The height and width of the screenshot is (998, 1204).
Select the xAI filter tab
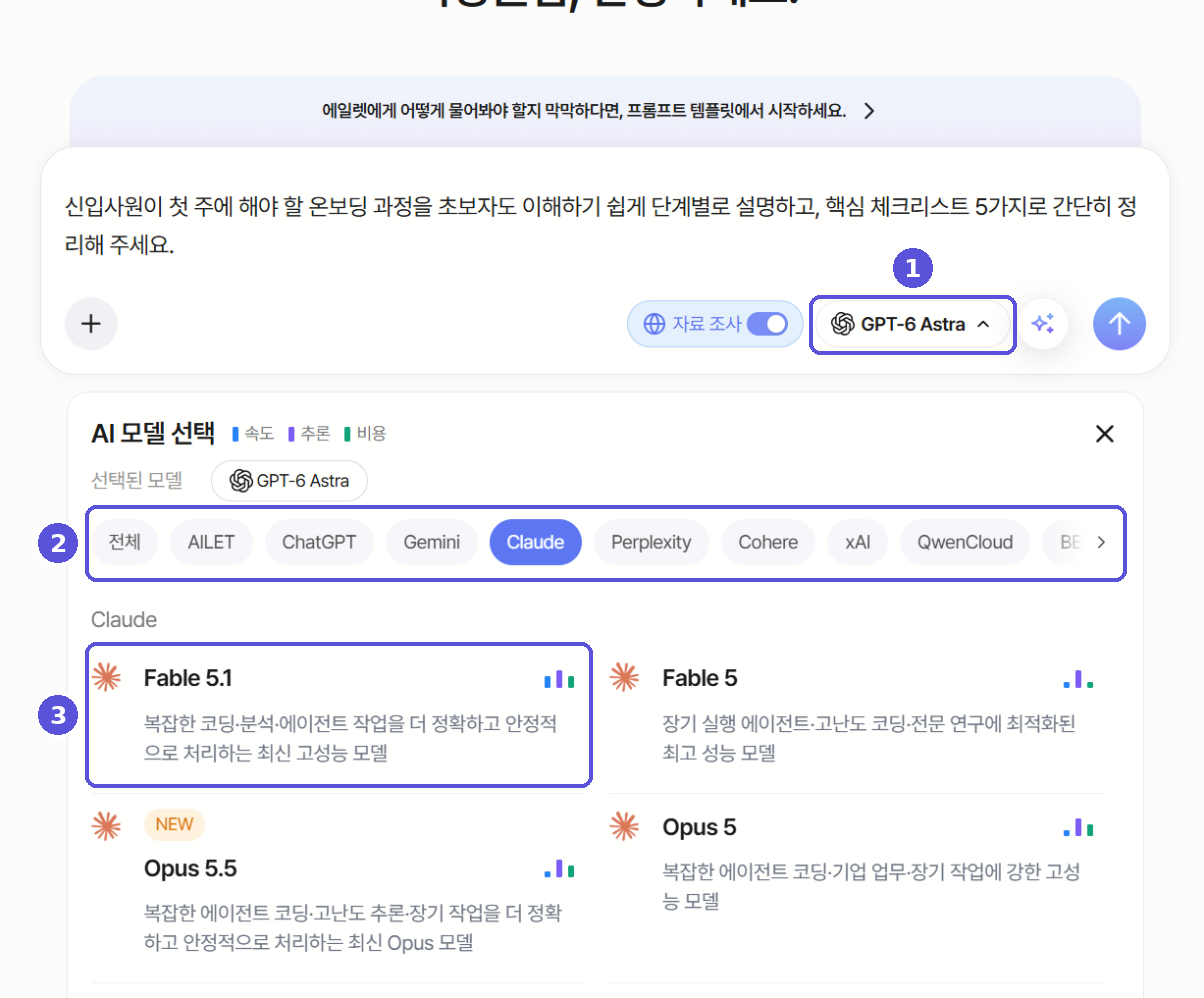858,543
